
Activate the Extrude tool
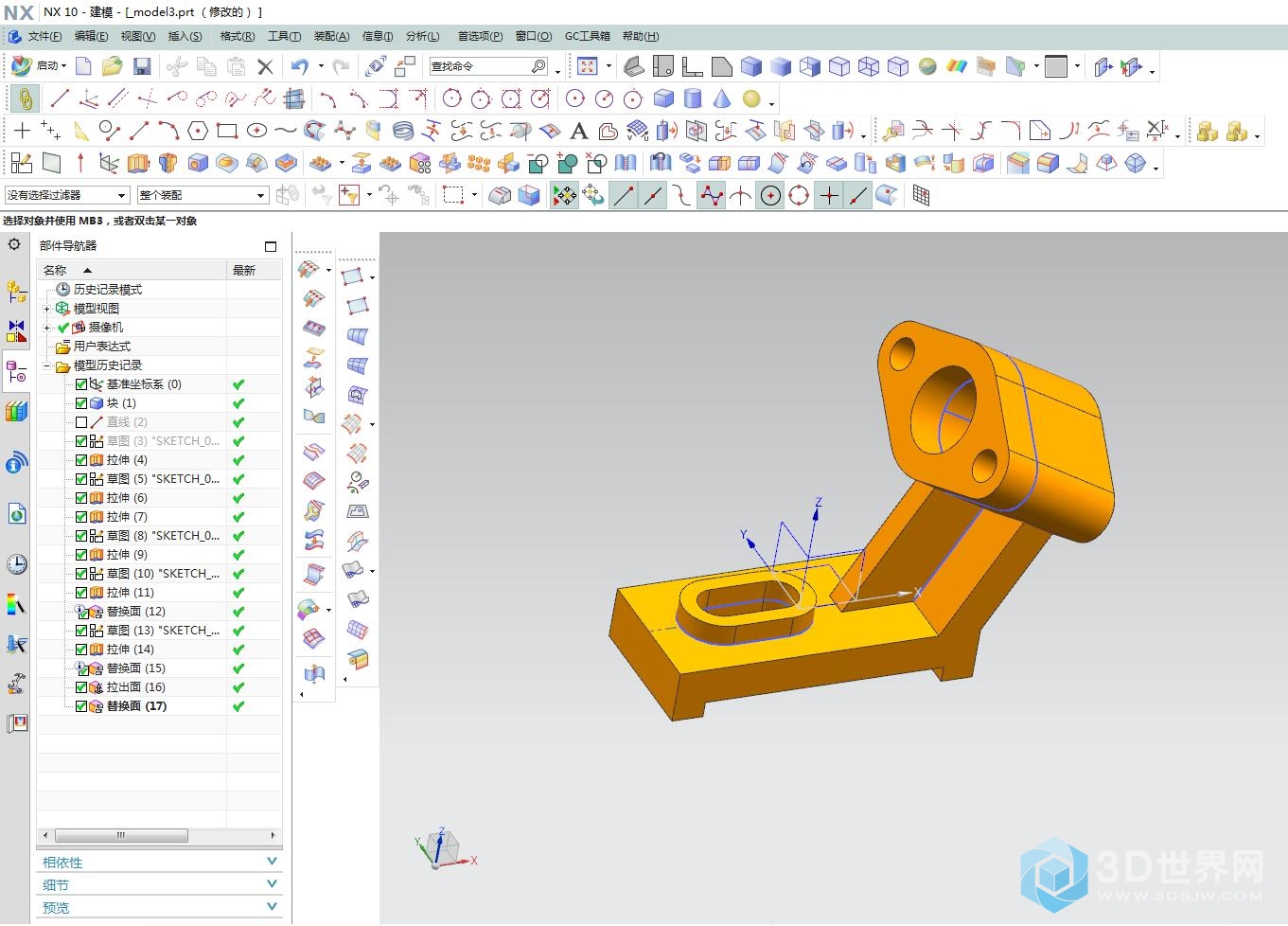(x=139, y=163)
